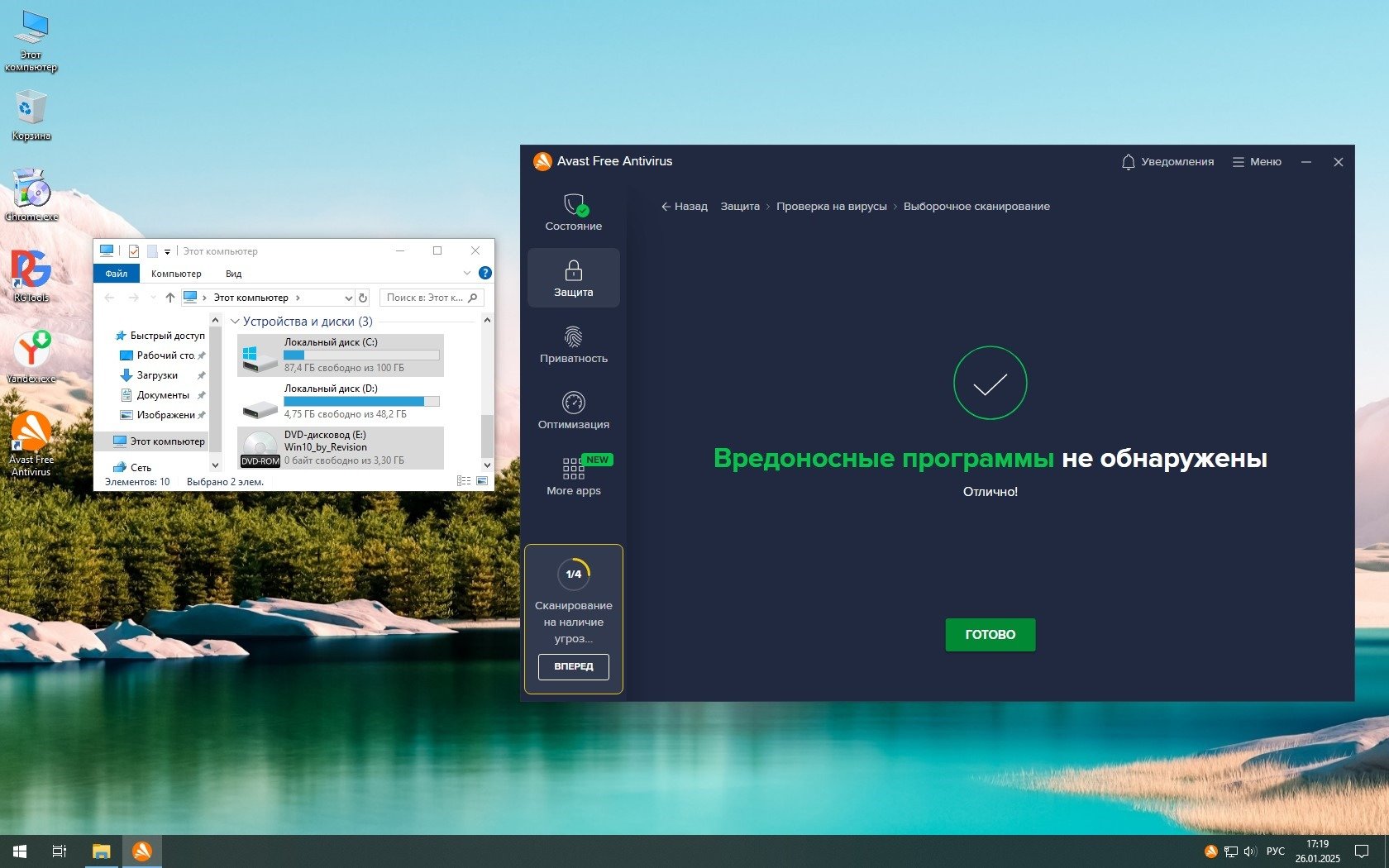Select Avast Free Antivirus desktop shortcut
Viewport: 1389px width, 868px height.
[31, 444]
